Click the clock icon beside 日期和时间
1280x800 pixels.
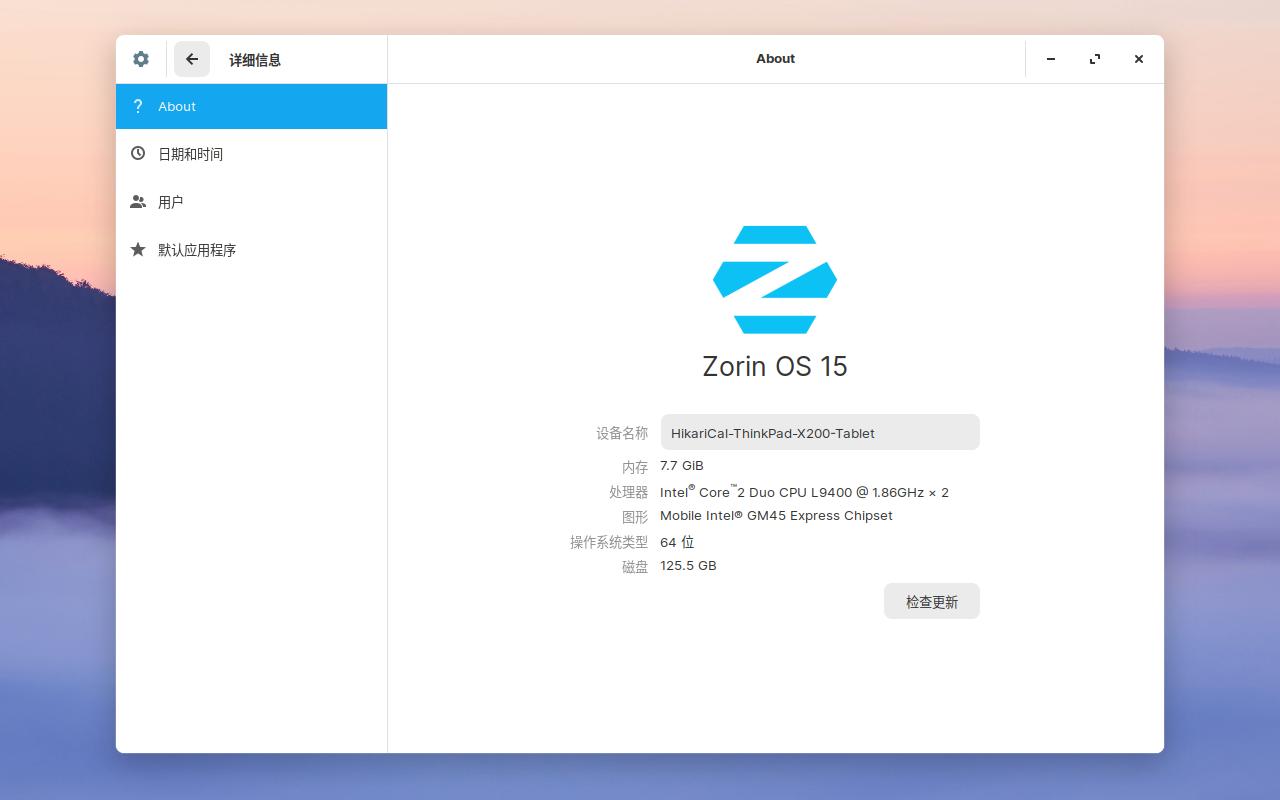[138, 153]
